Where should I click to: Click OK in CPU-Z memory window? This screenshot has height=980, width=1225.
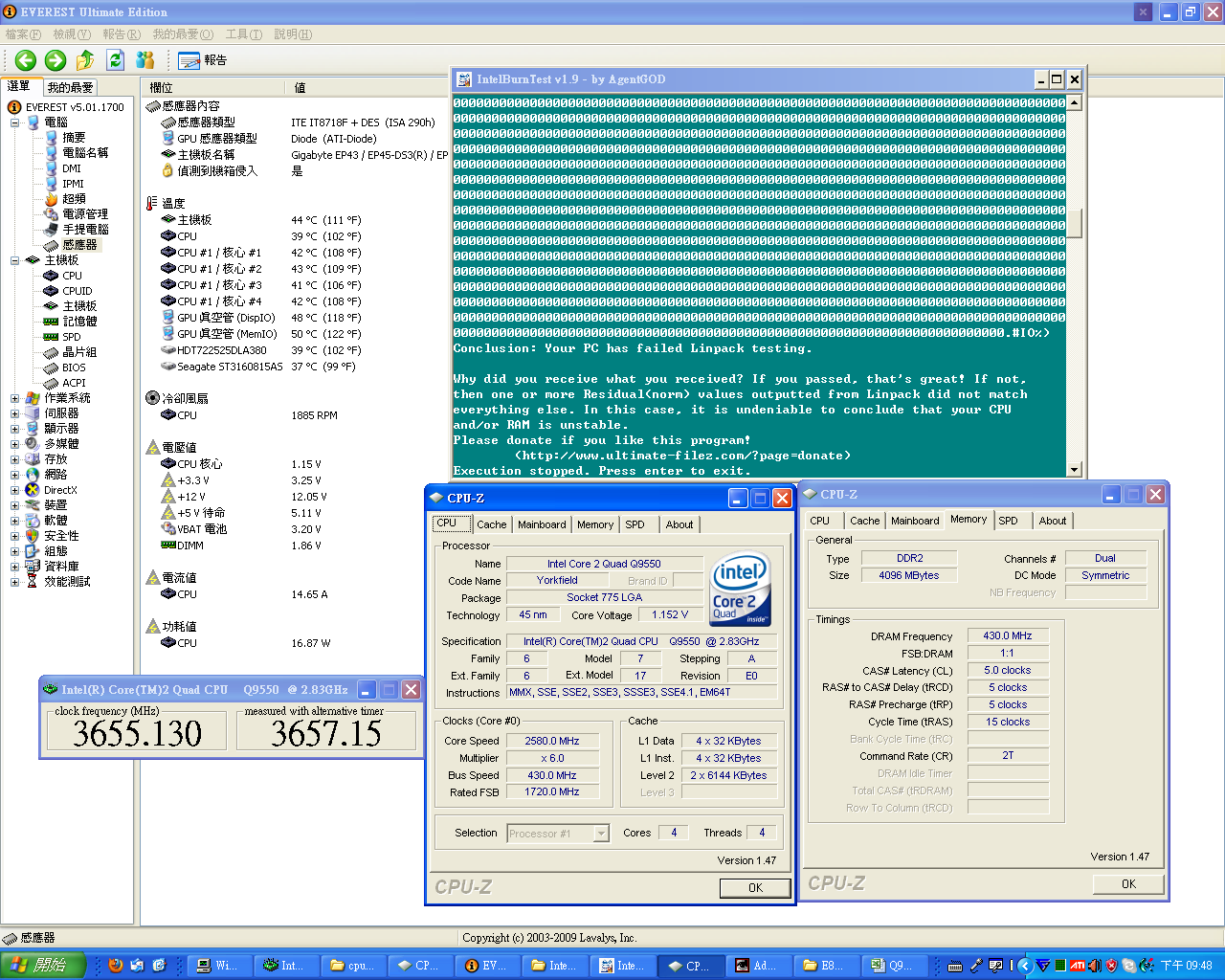pos(1128,884)
